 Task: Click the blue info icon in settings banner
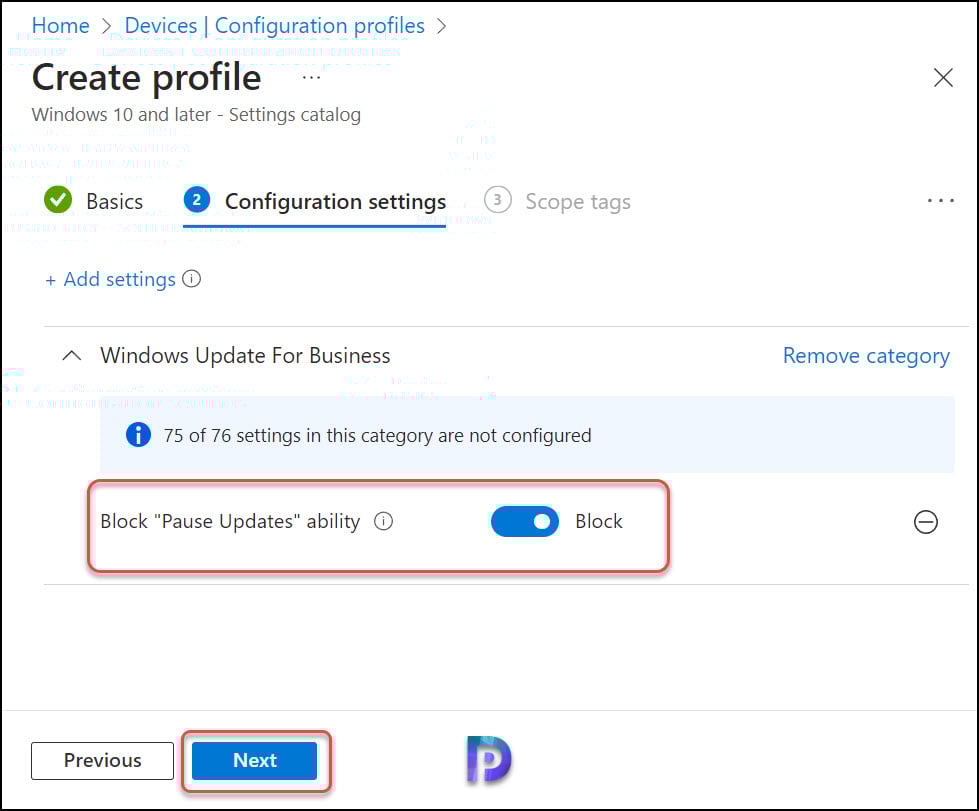[x=138, y=435]
